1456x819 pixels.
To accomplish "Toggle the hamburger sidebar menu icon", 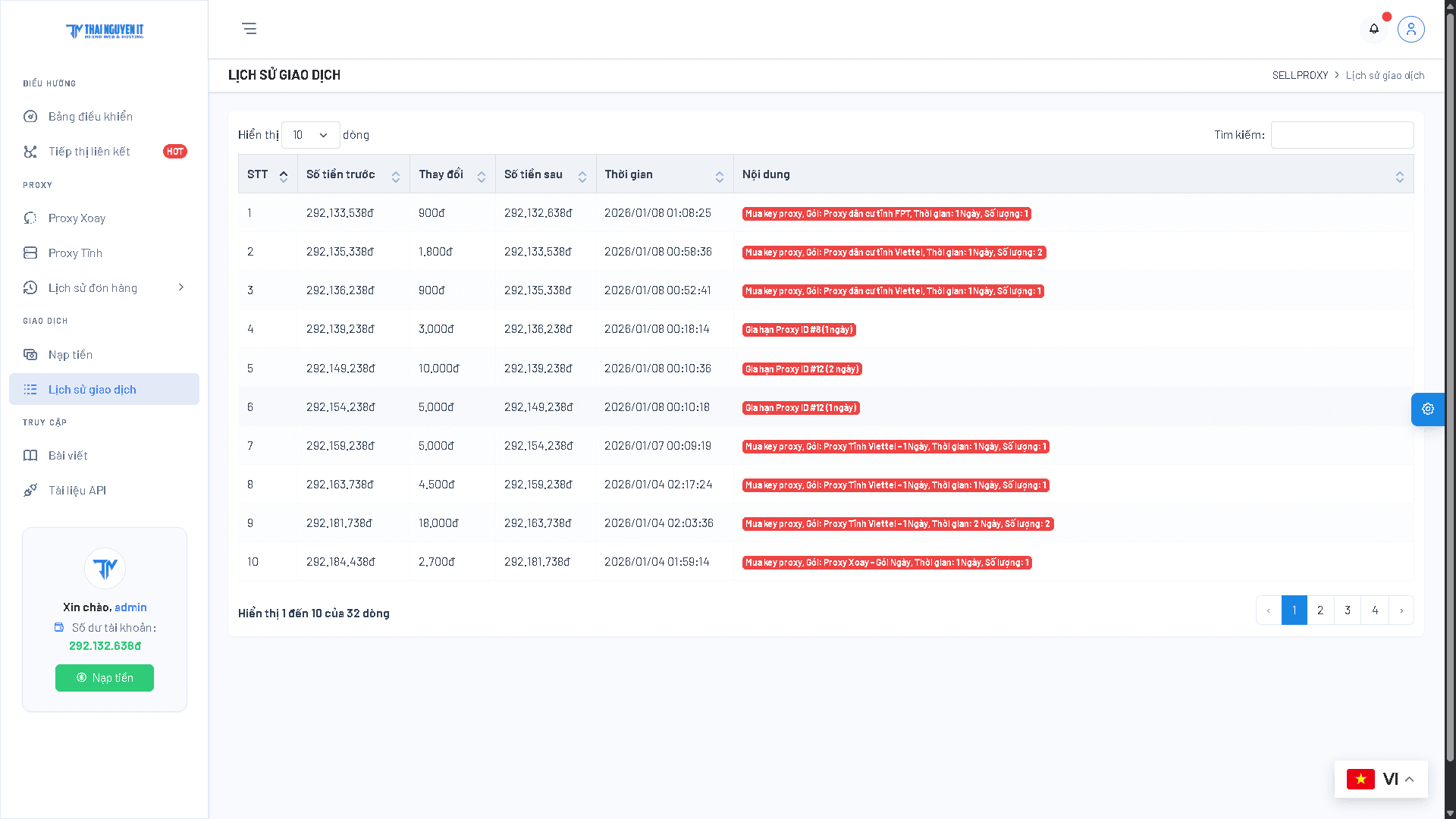I will [249, 29].
